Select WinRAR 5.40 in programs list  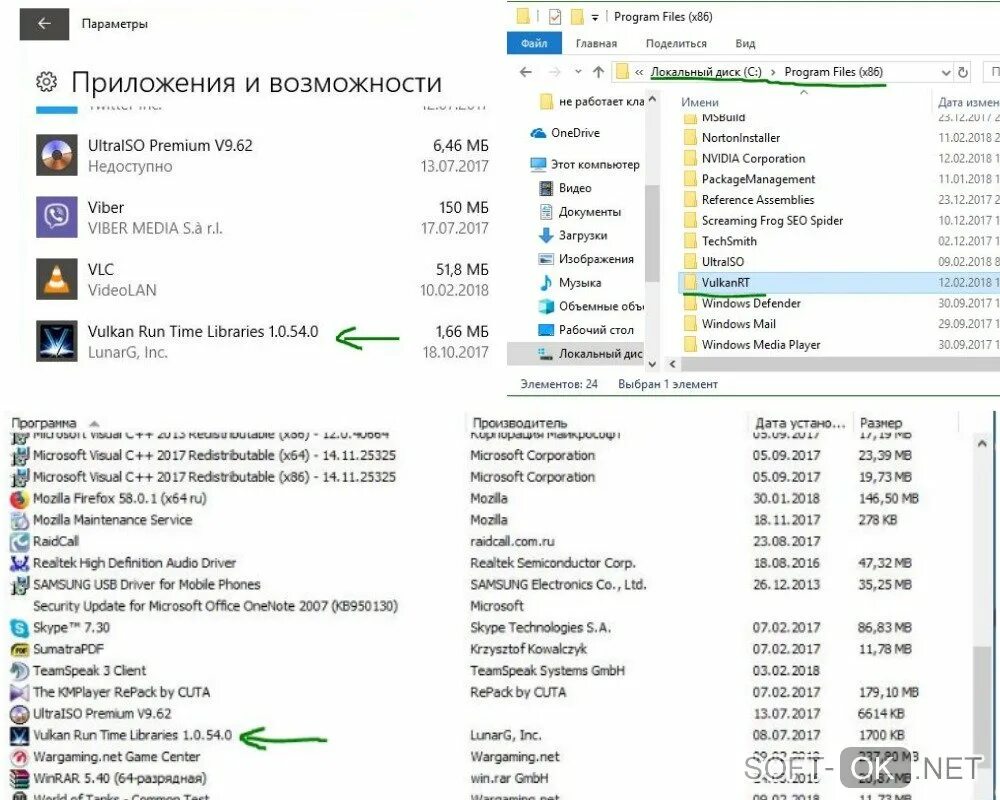pos(108,778)
